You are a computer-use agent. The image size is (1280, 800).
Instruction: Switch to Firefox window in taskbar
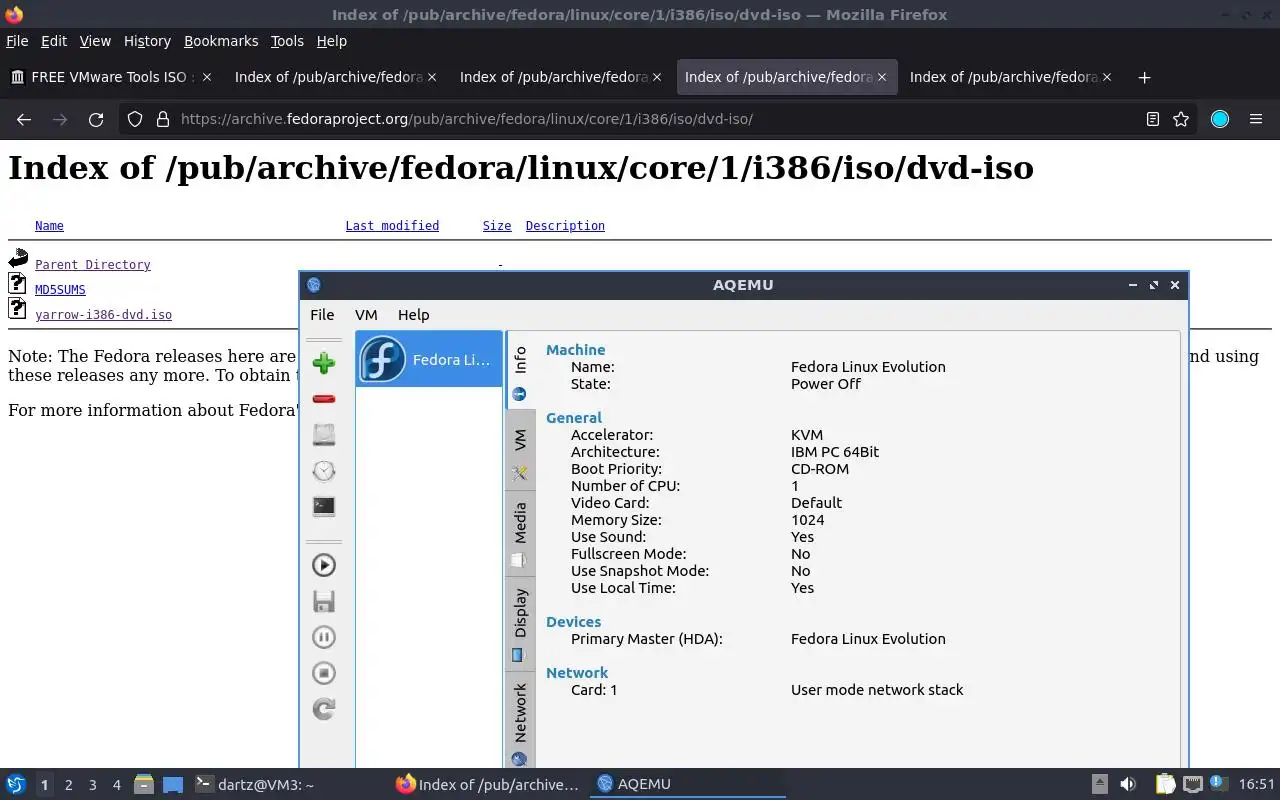pos(488,784)
